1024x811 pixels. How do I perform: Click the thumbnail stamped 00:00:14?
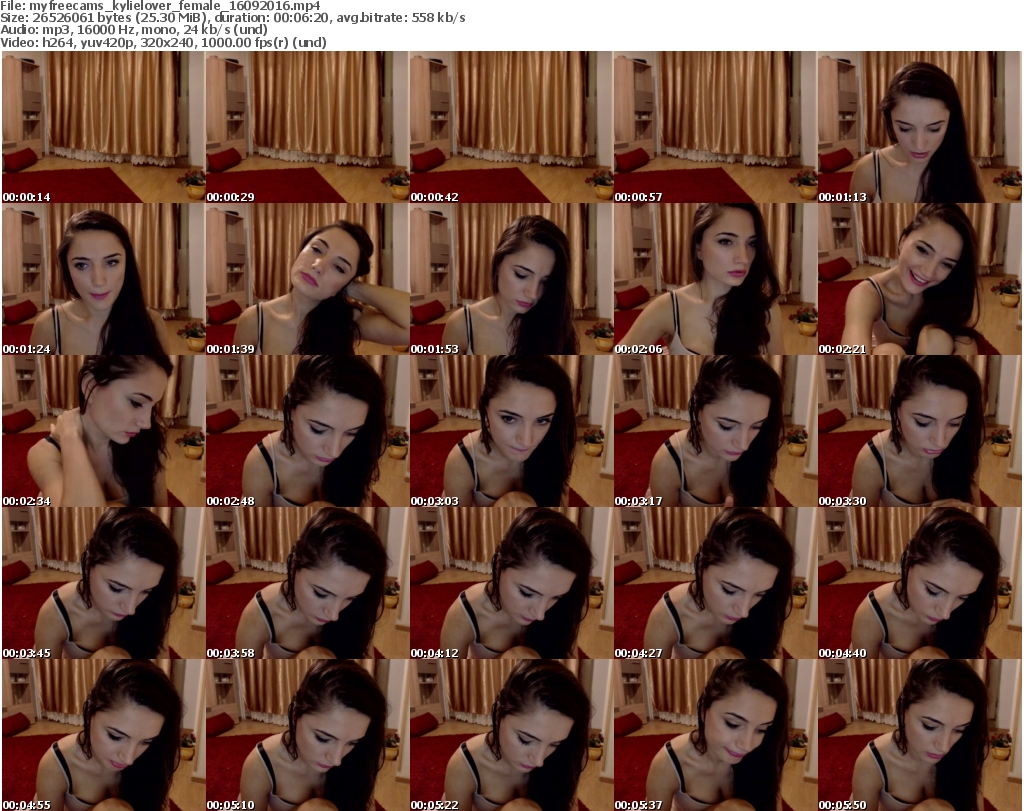[102, 127]
